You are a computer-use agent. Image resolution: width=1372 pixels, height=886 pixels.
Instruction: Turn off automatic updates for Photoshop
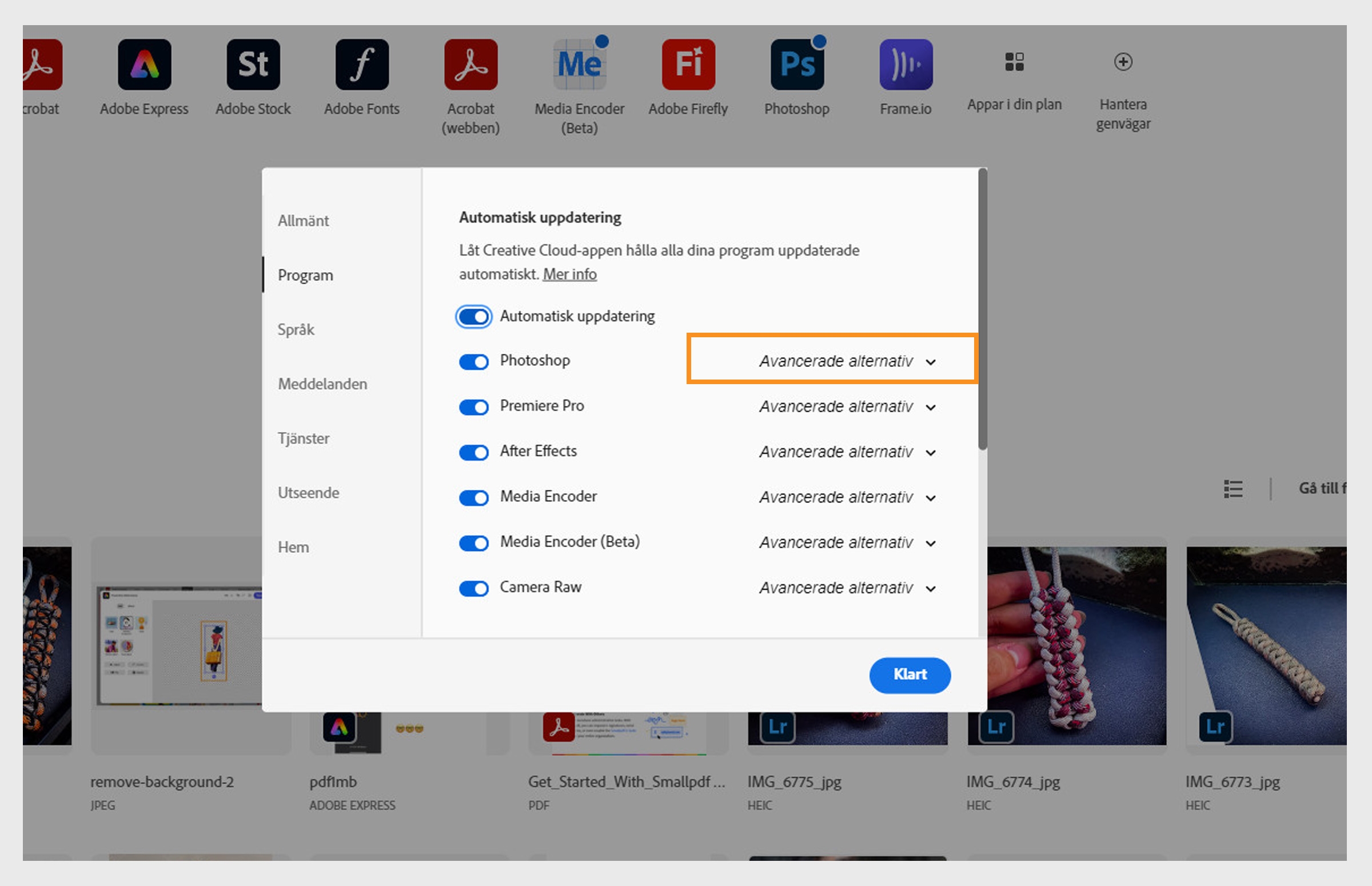pos(473,361)
